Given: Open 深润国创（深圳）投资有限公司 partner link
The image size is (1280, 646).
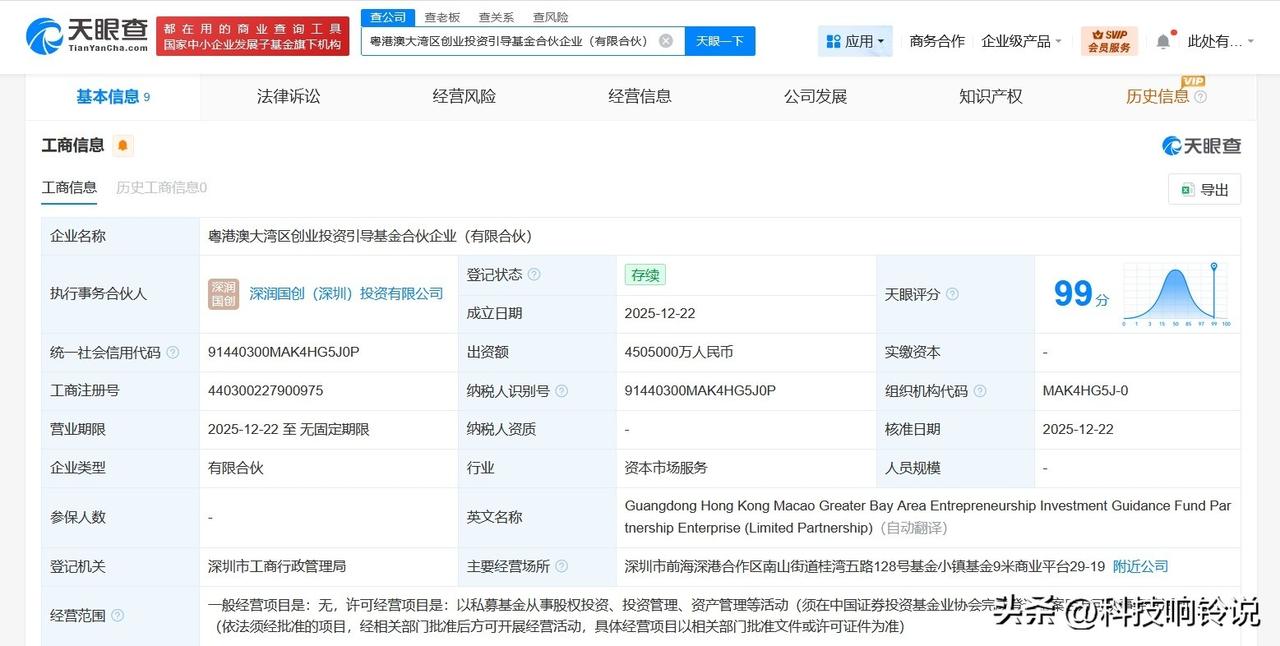Looking at the screenshot, I should [346, 293].
